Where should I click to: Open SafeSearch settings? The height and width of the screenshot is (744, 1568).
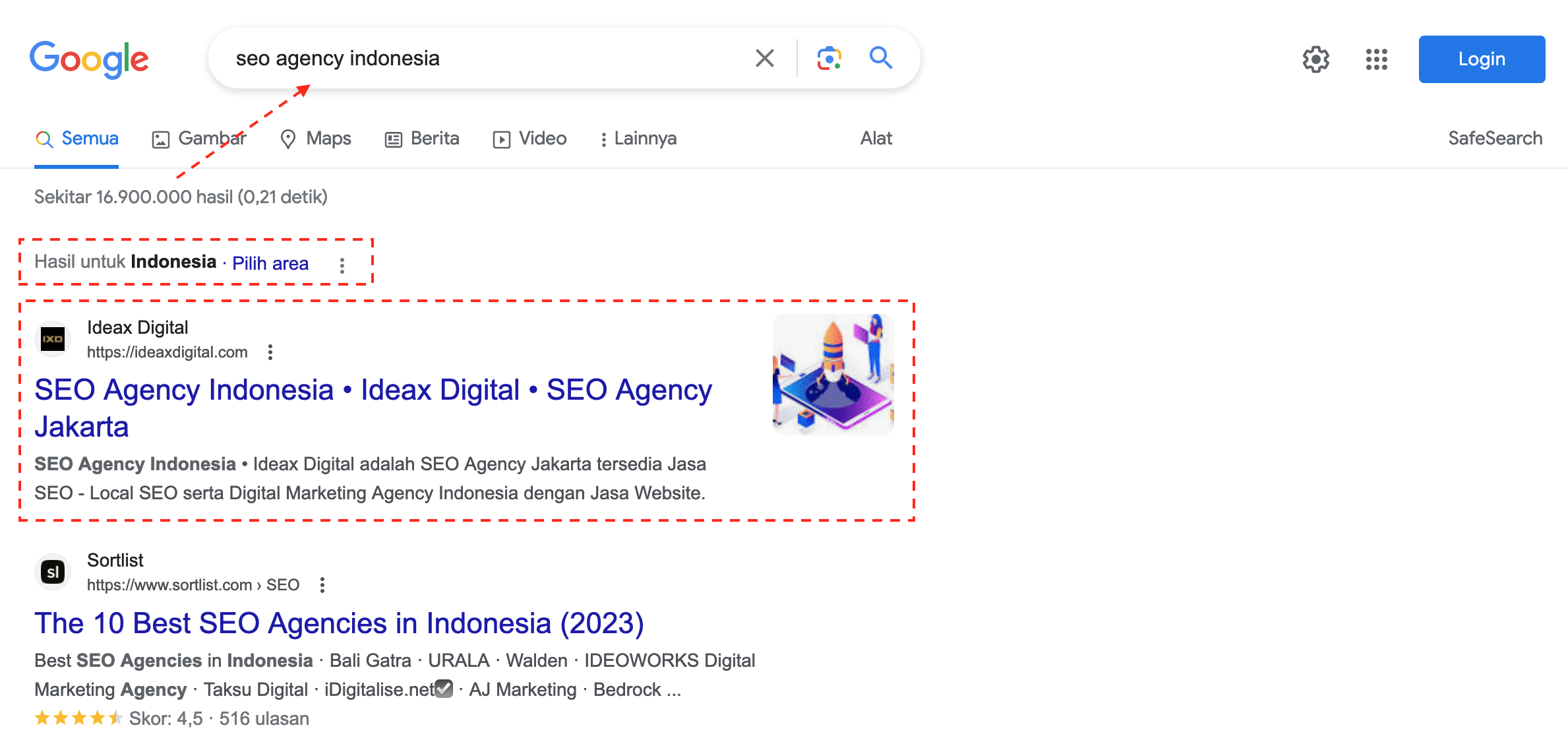coord(1495,139)
